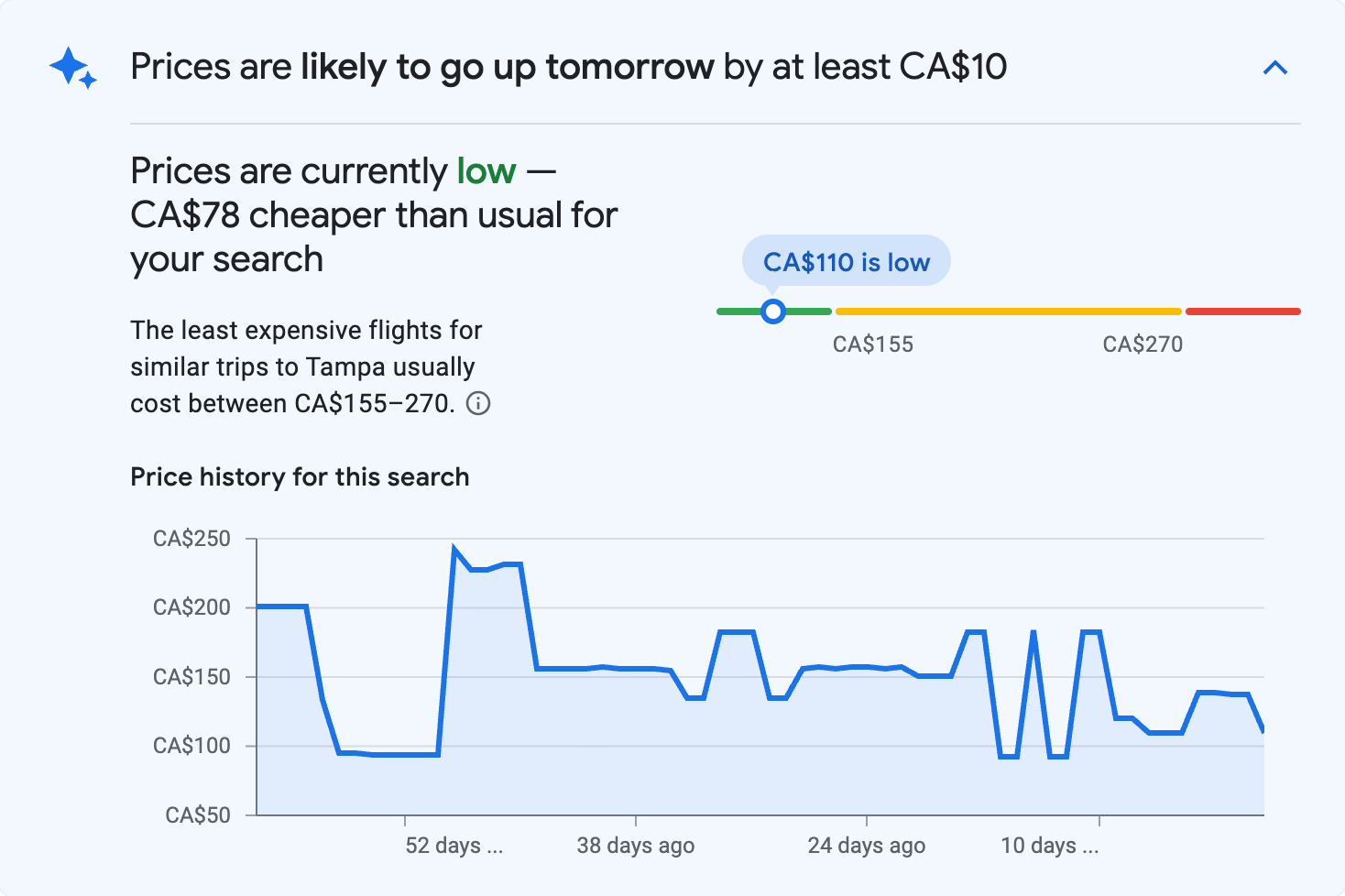Click the '10 days' axis label
The width and height of the screenshot is (1345, 896).
[x=1049, y=845]
